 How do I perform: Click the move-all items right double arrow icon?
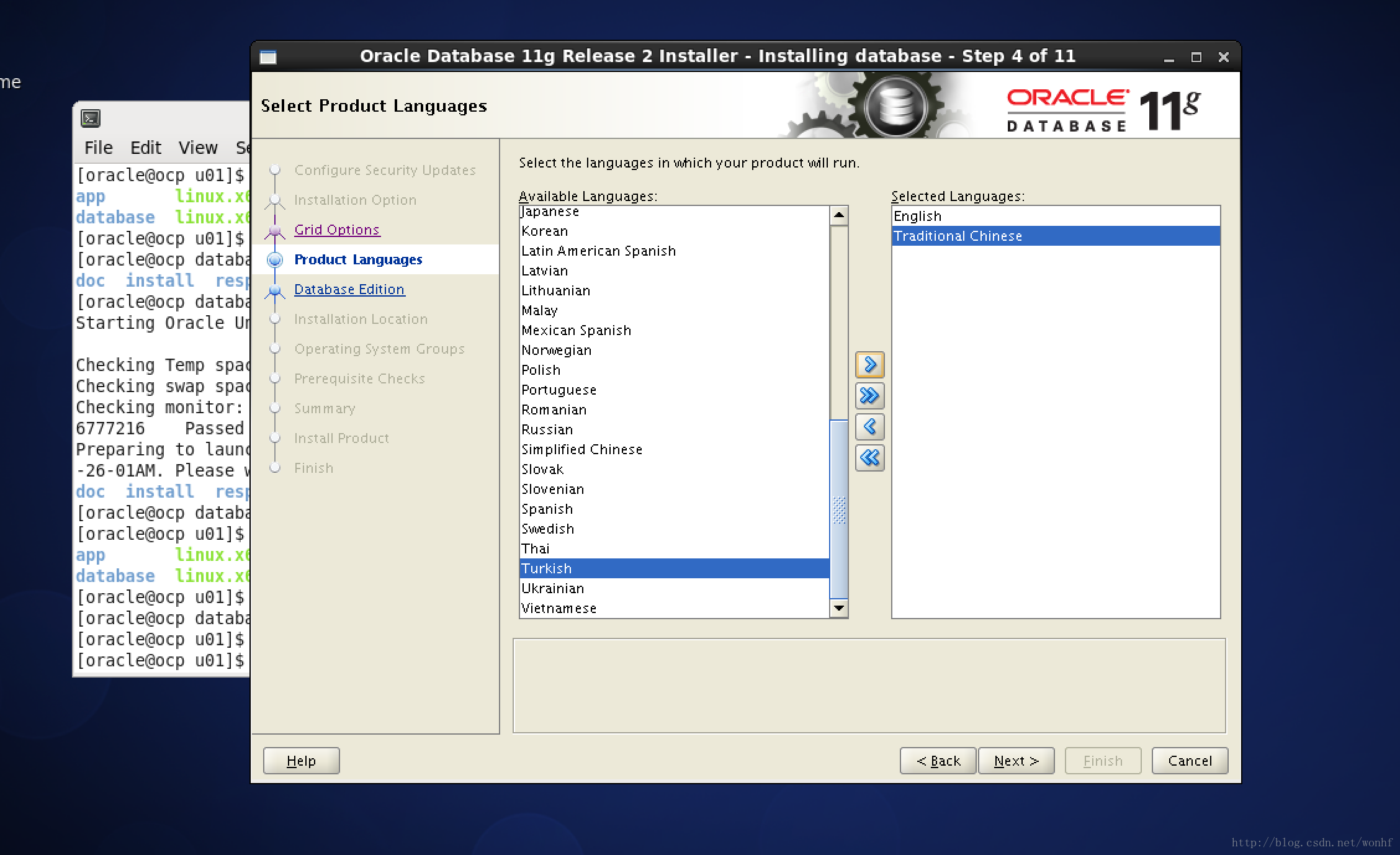(867, 395)
